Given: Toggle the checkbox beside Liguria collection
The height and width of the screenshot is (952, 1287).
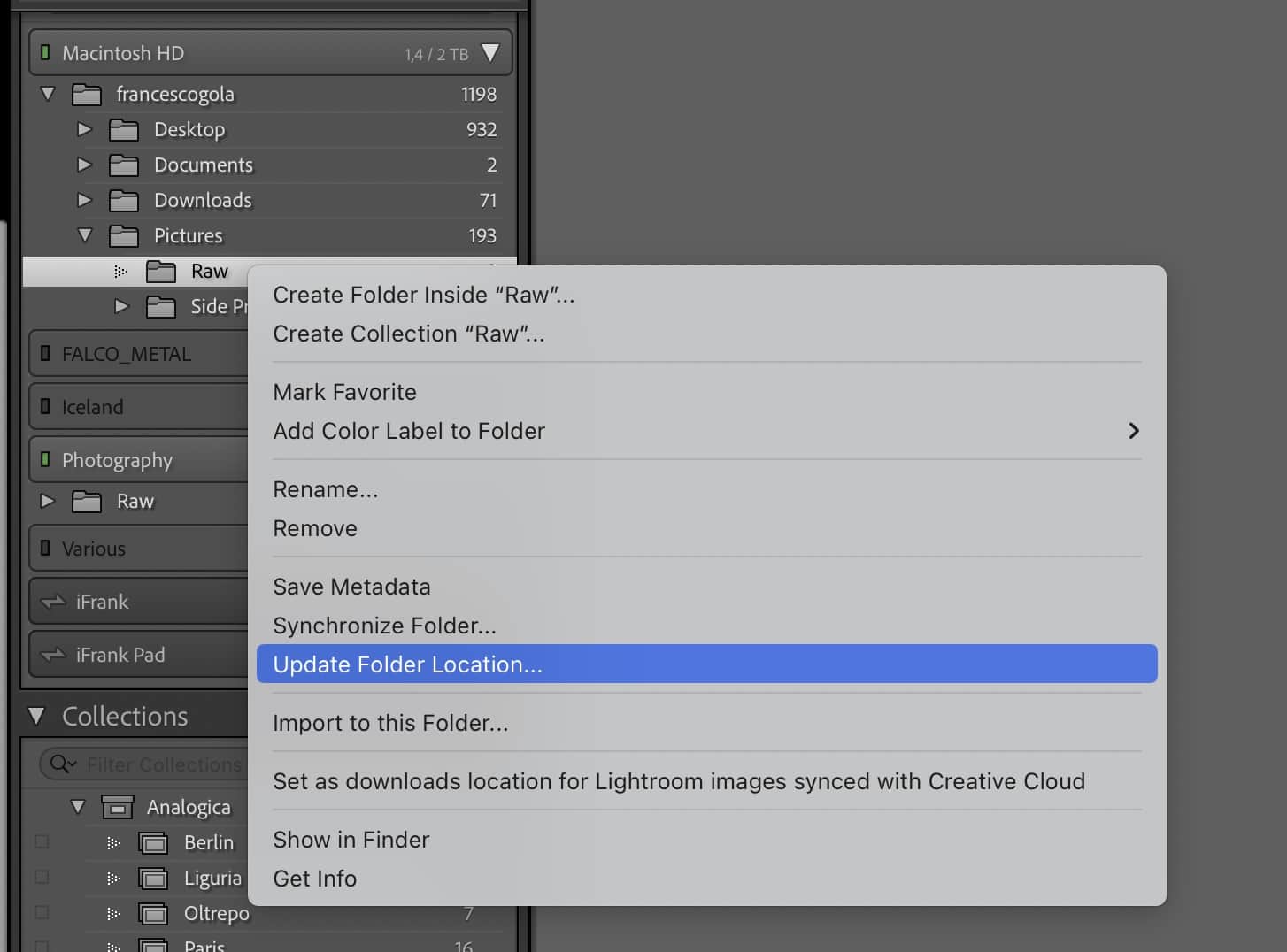Looking at the screenshot, I should (42, 878).
